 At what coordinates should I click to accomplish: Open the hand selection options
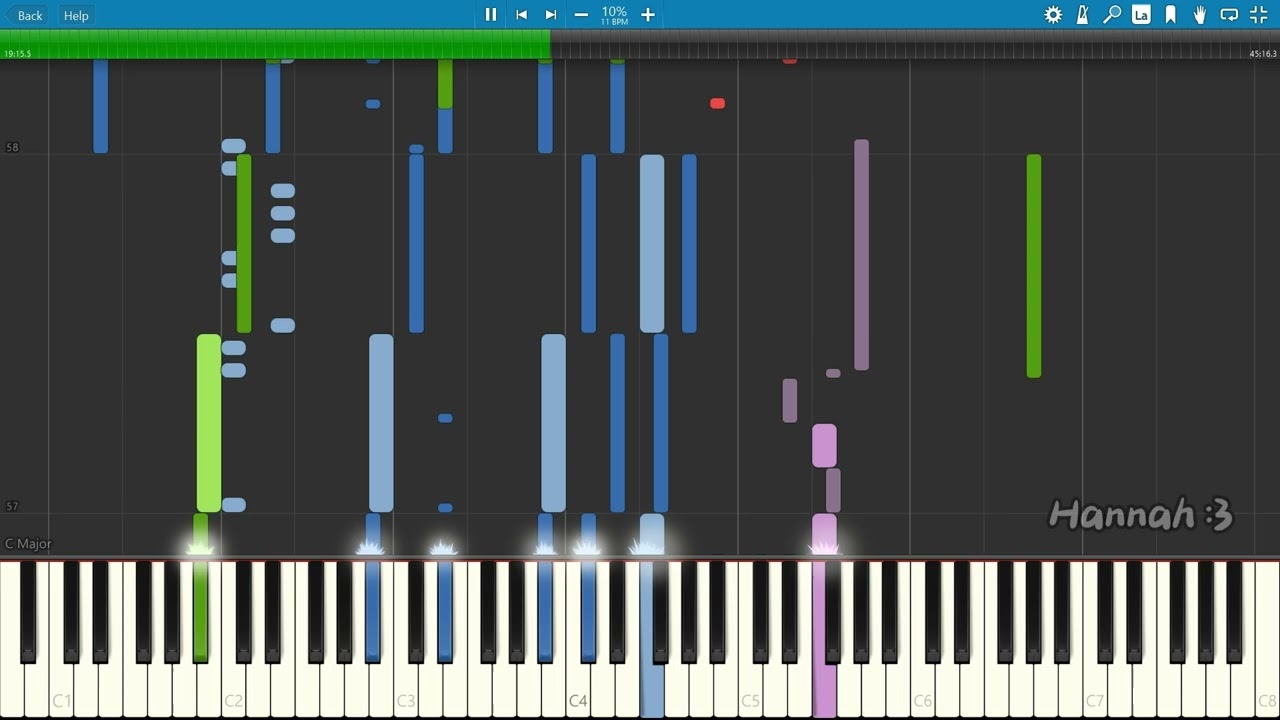click(1200, 15)
